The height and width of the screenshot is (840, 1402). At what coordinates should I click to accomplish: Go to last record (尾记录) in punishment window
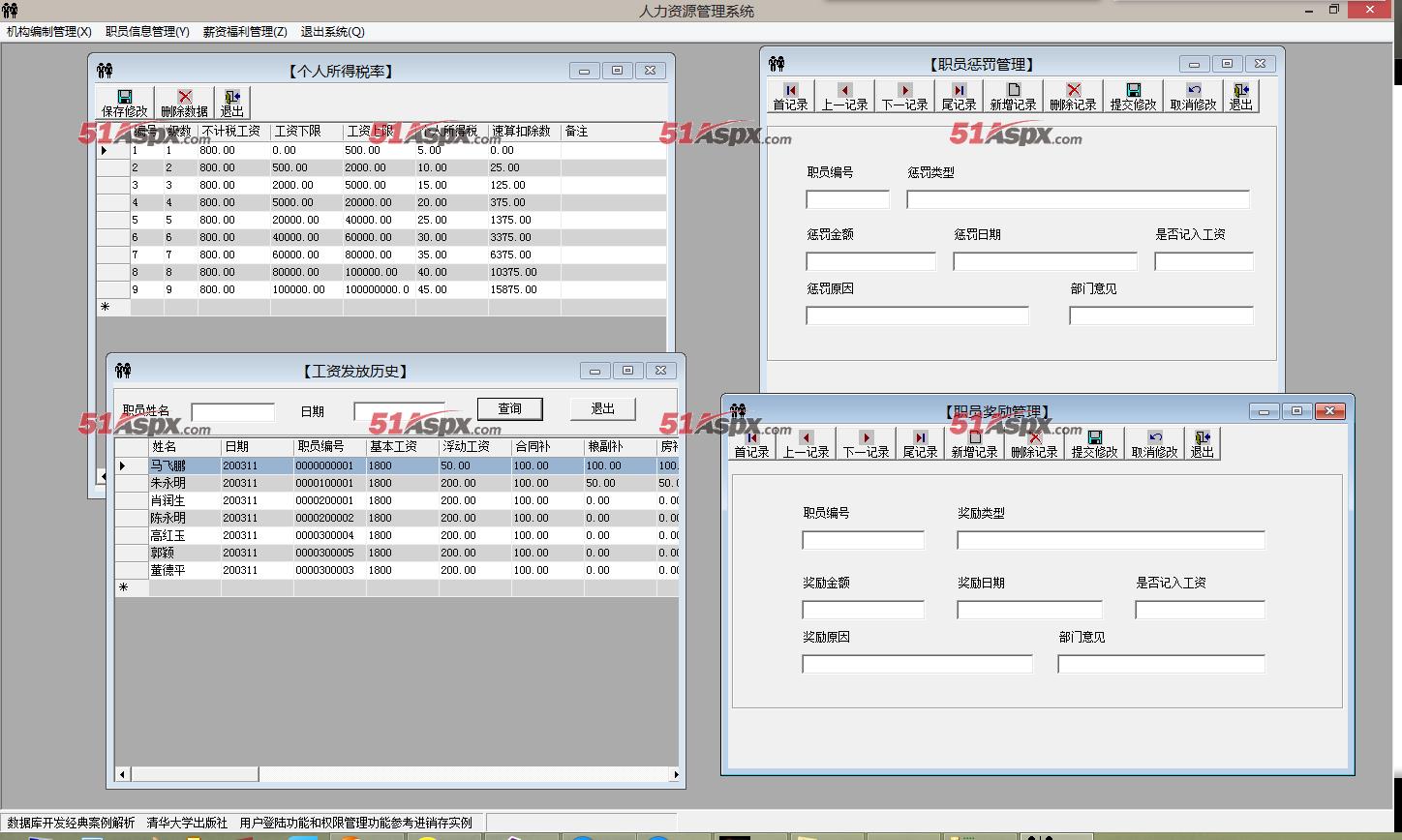click(x=959, y=97)
